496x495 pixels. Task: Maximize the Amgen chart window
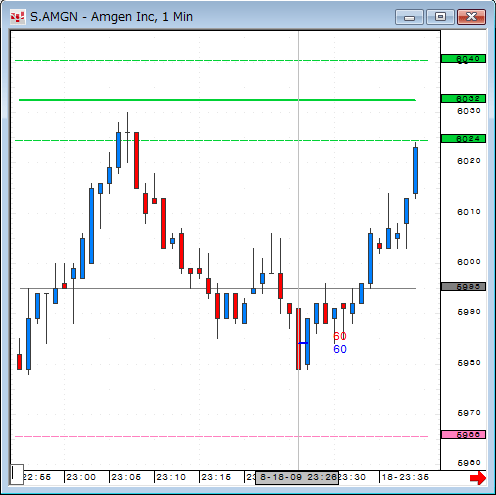(x=440, y=17)
